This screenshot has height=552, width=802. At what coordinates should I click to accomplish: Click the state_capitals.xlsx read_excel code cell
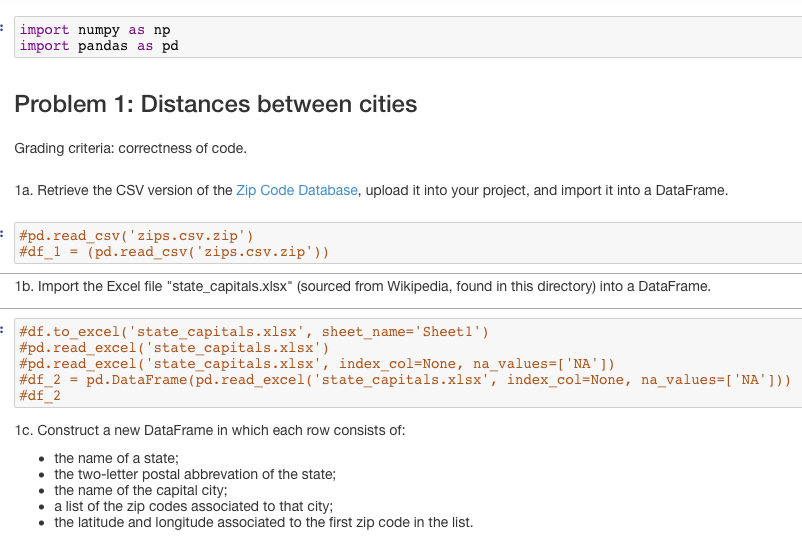click(x=408, y=363)
